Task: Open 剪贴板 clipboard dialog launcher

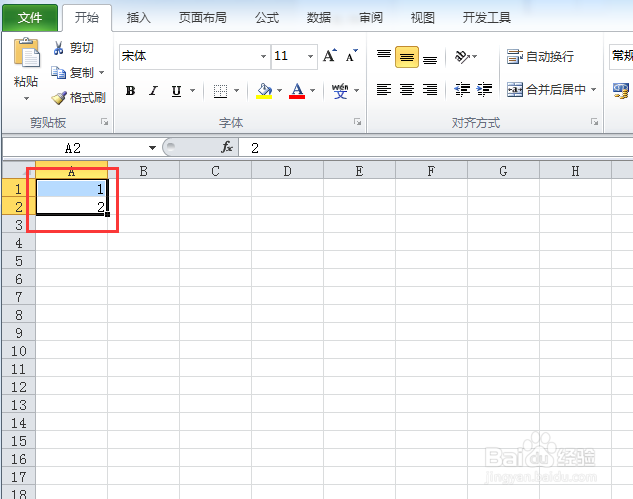Action: click(x=105, y=122)
